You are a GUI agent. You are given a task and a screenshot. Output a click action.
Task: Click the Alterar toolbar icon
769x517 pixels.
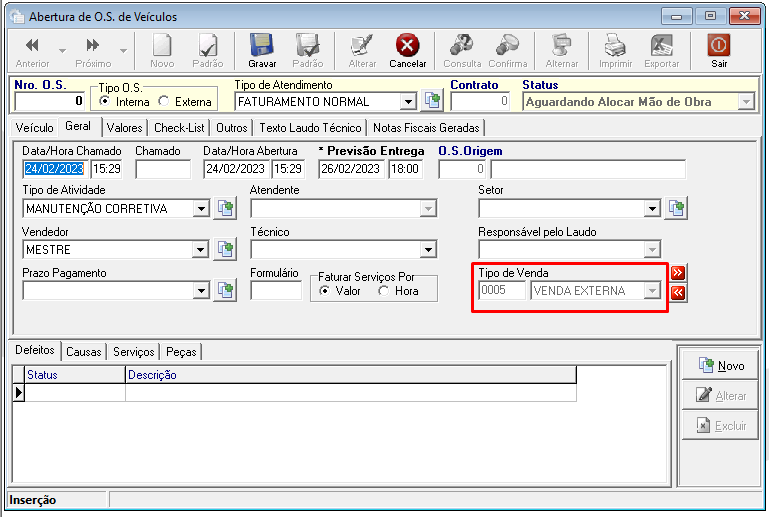click(362, 51)
